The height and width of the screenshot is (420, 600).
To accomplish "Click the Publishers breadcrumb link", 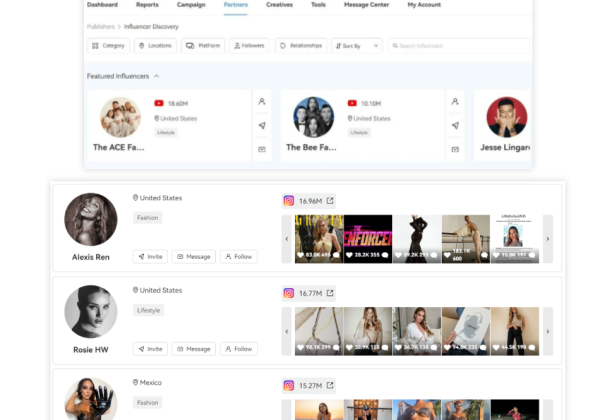I will coord(101,26).
